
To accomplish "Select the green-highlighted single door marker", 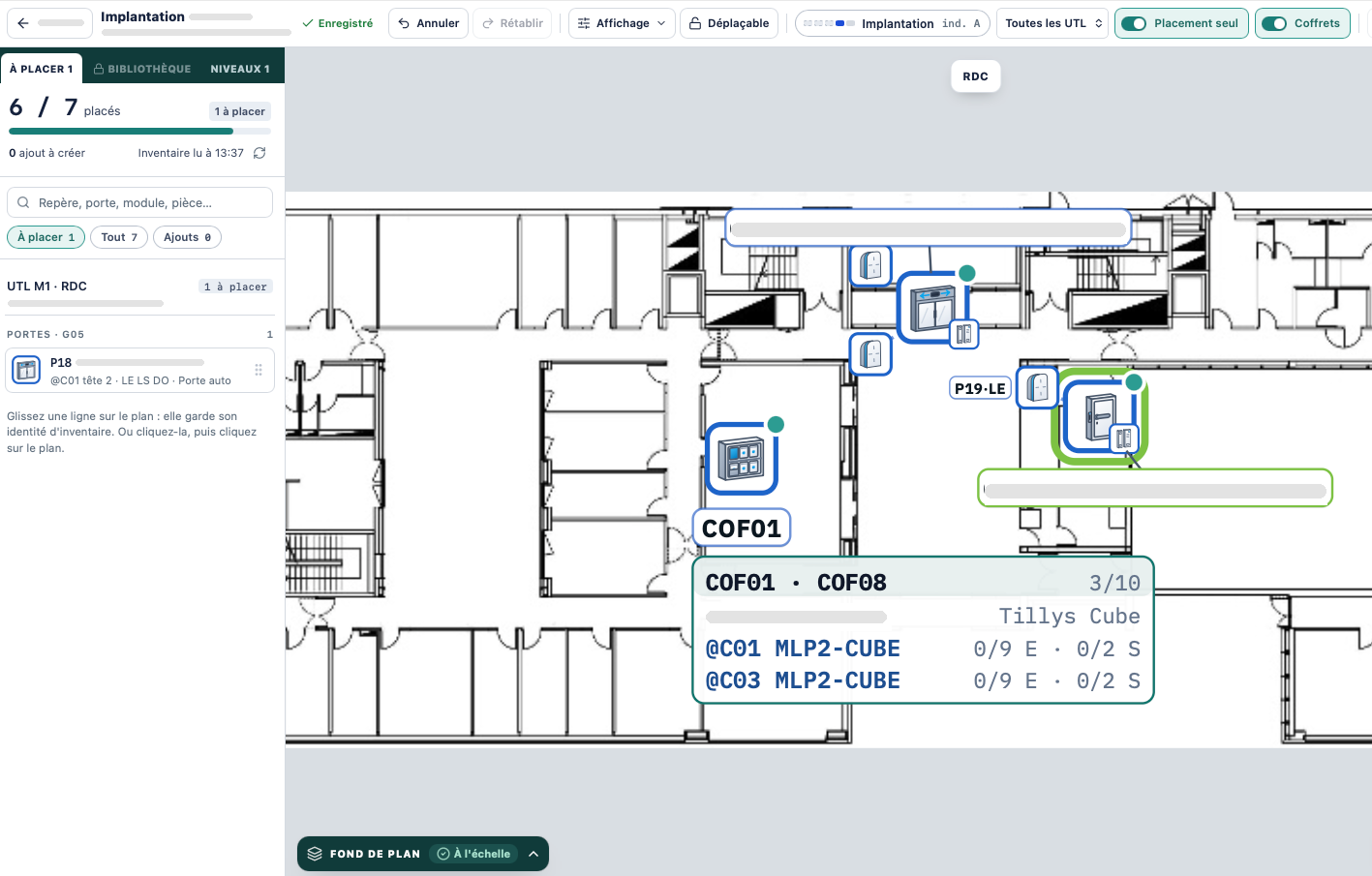I will coord(1099,416).
